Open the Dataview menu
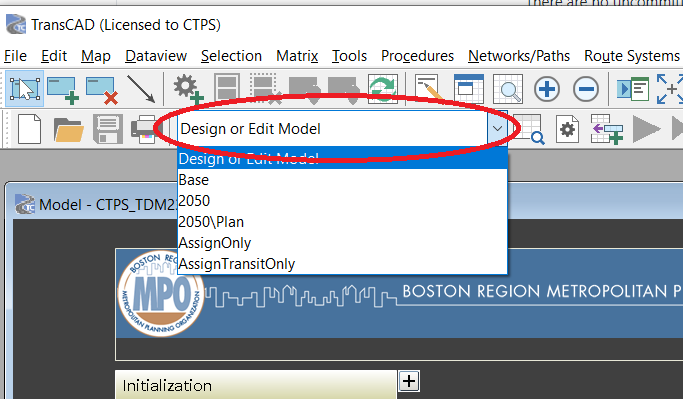This screenshot has height=399, width=683. 156,56
